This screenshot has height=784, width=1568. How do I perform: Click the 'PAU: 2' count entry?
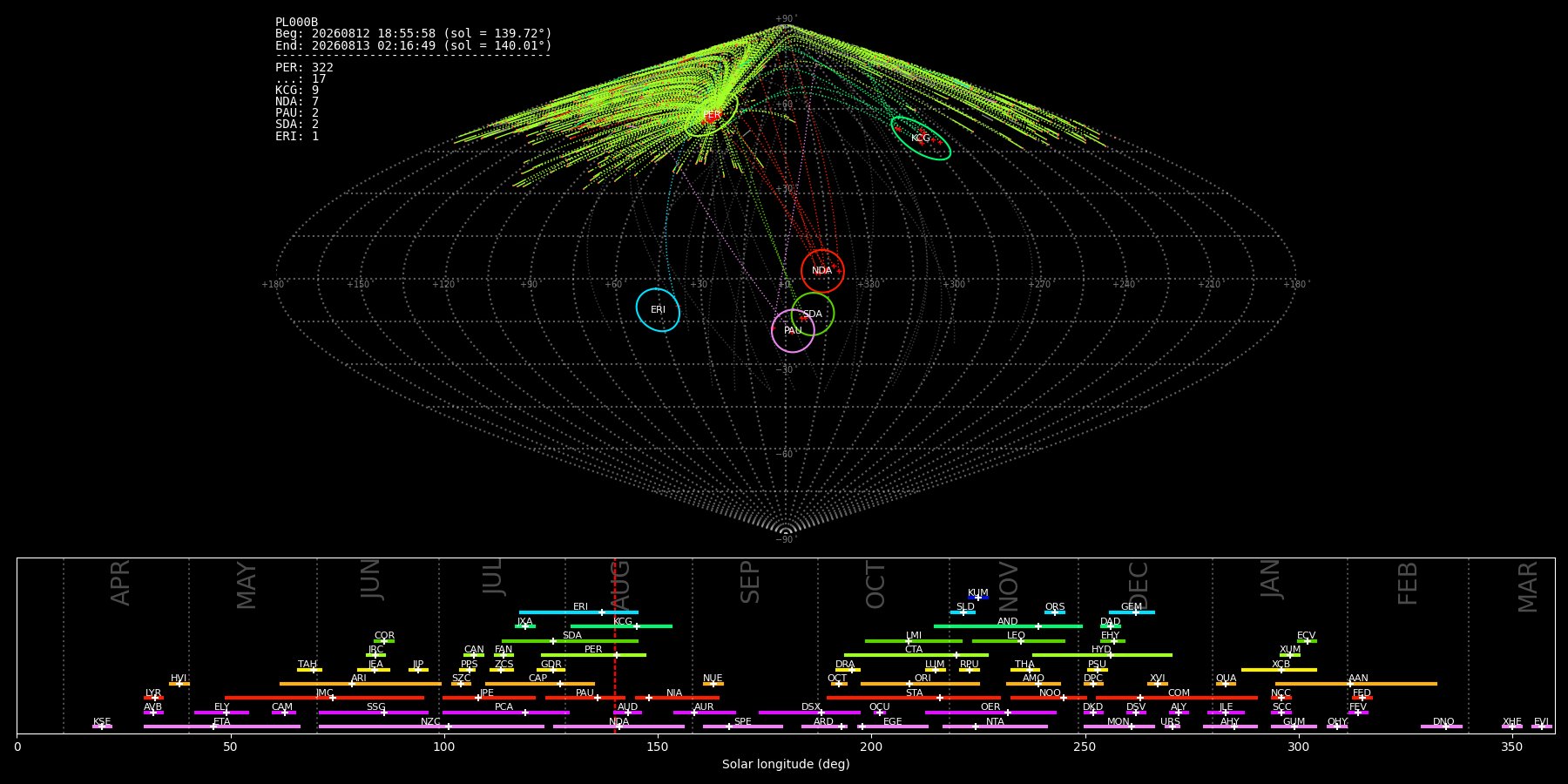pos(297,112)
